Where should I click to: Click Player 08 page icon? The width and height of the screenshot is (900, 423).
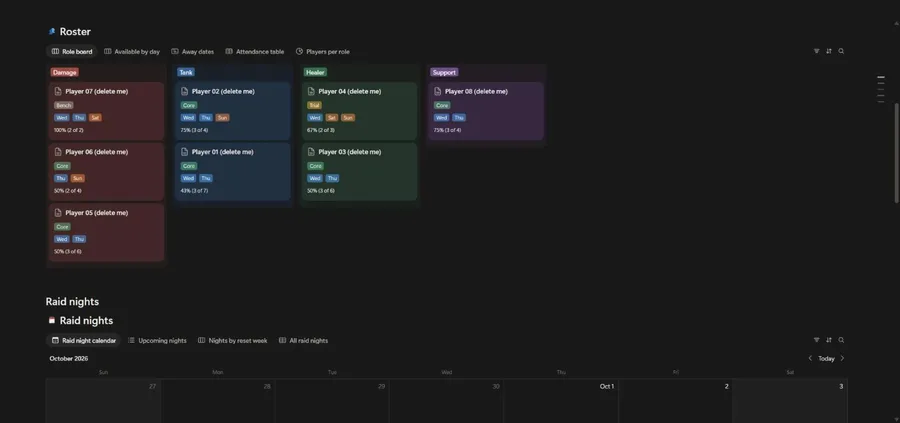pos(437,91)
